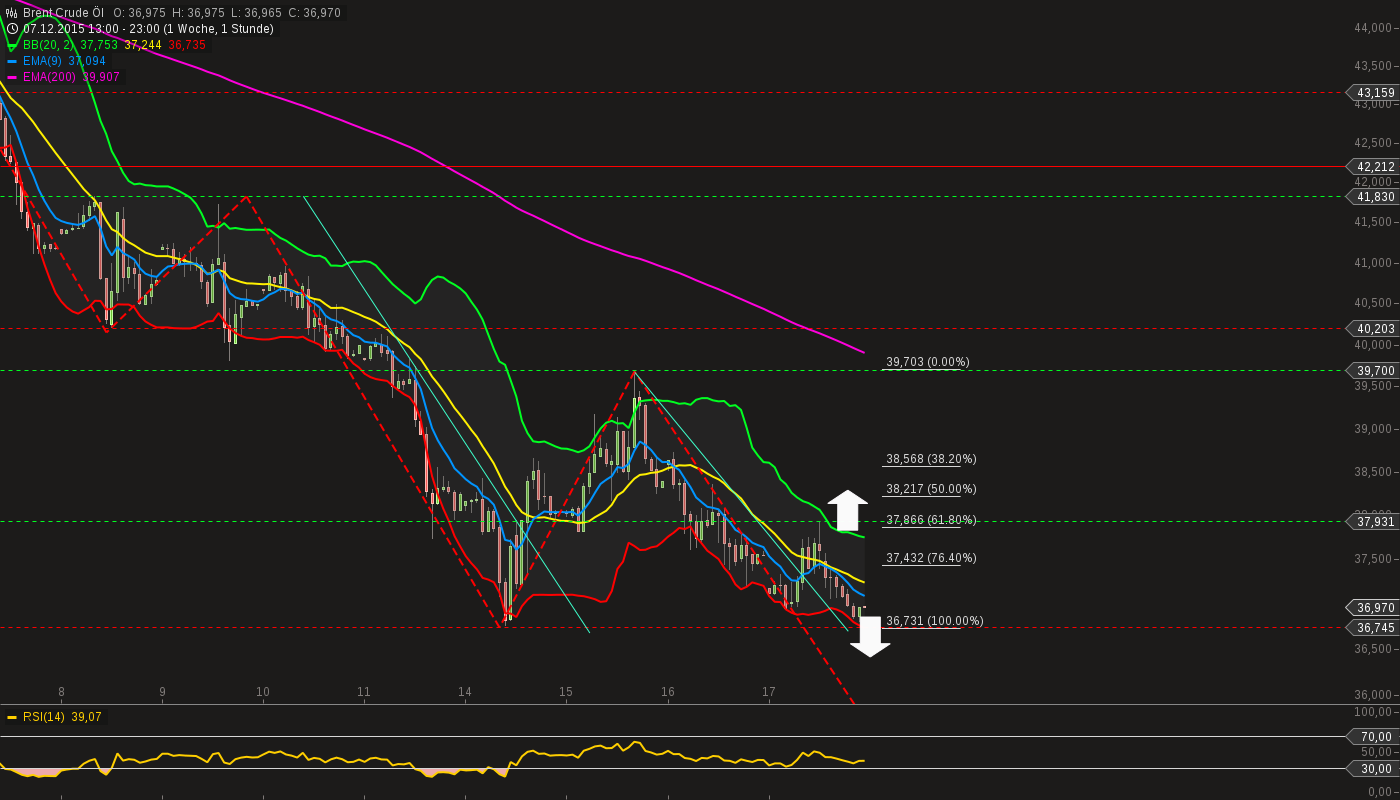The height and width of the screenshot is (800, 1400).
Task: Click day 10 on the time axis
Action: (263, 692)
